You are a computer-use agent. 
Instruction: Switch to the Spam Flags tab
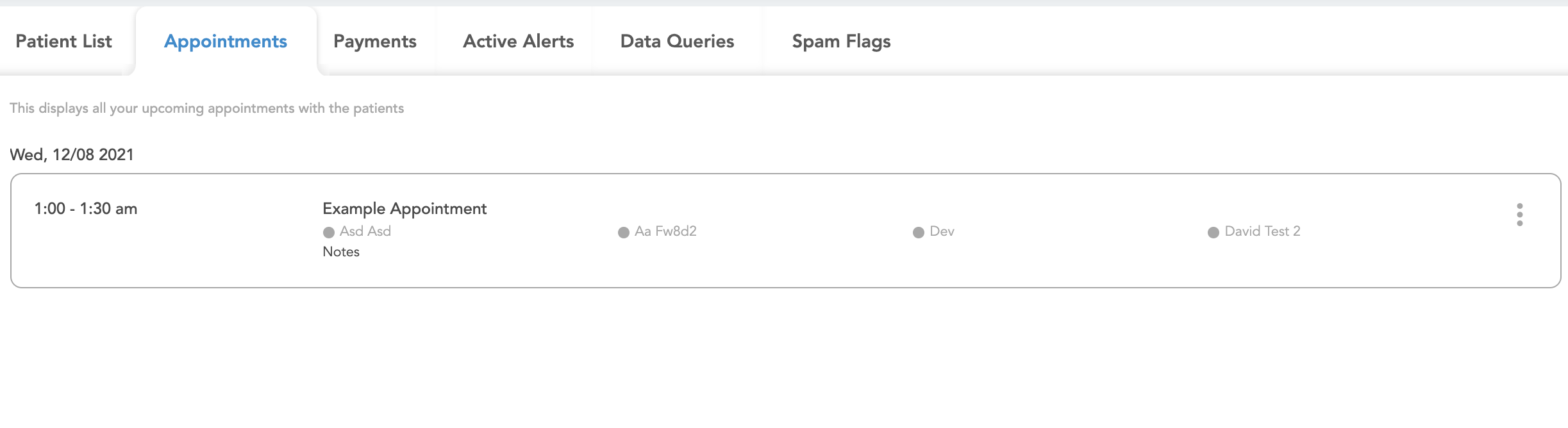841,42
